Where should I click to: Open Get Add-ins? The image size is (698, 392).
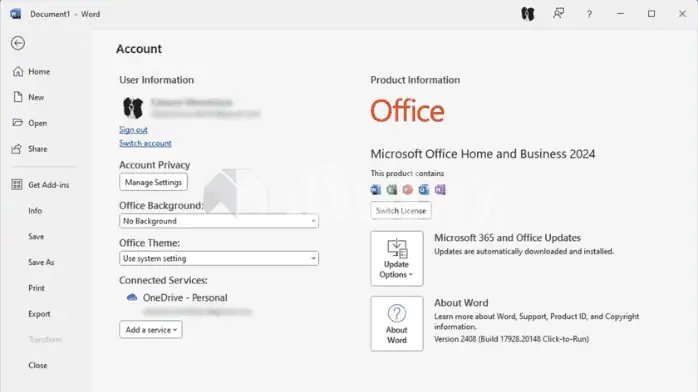tap(40, 185)
